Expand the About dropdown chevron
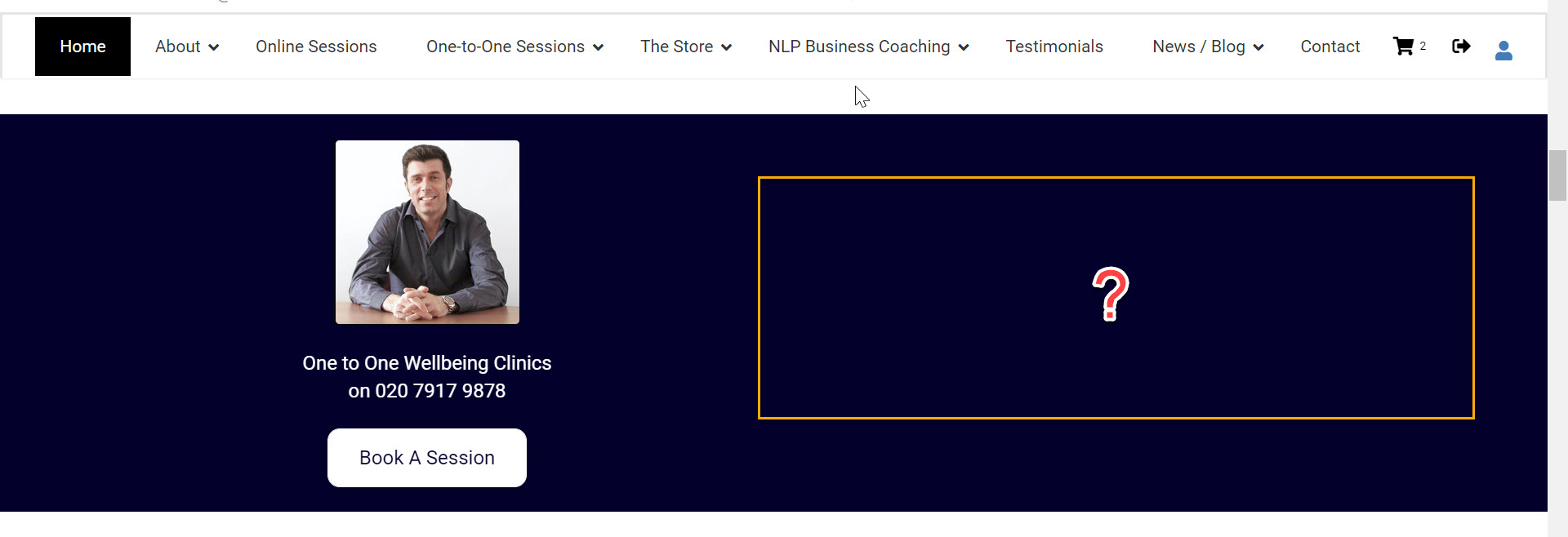The image size is (1568, 537). click(x=214, y=47)
